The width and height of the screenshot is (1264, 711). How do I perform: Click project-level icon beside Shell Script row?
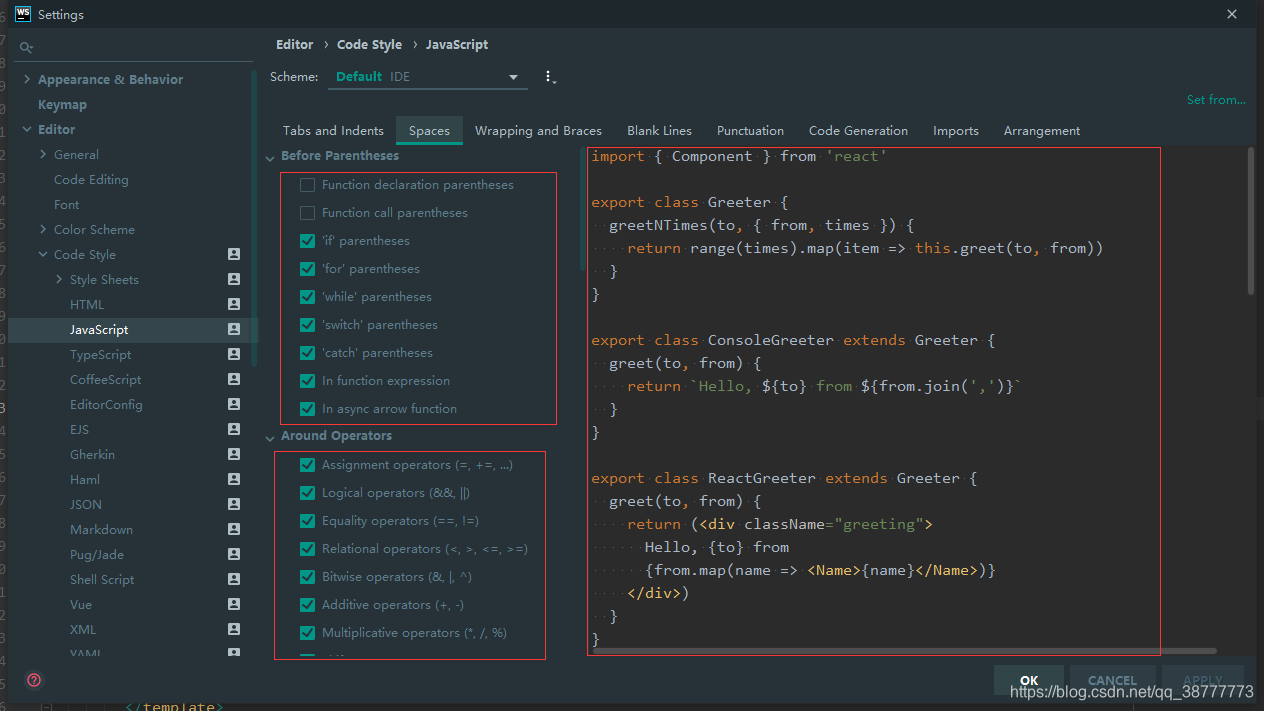(x=234, y=579)
